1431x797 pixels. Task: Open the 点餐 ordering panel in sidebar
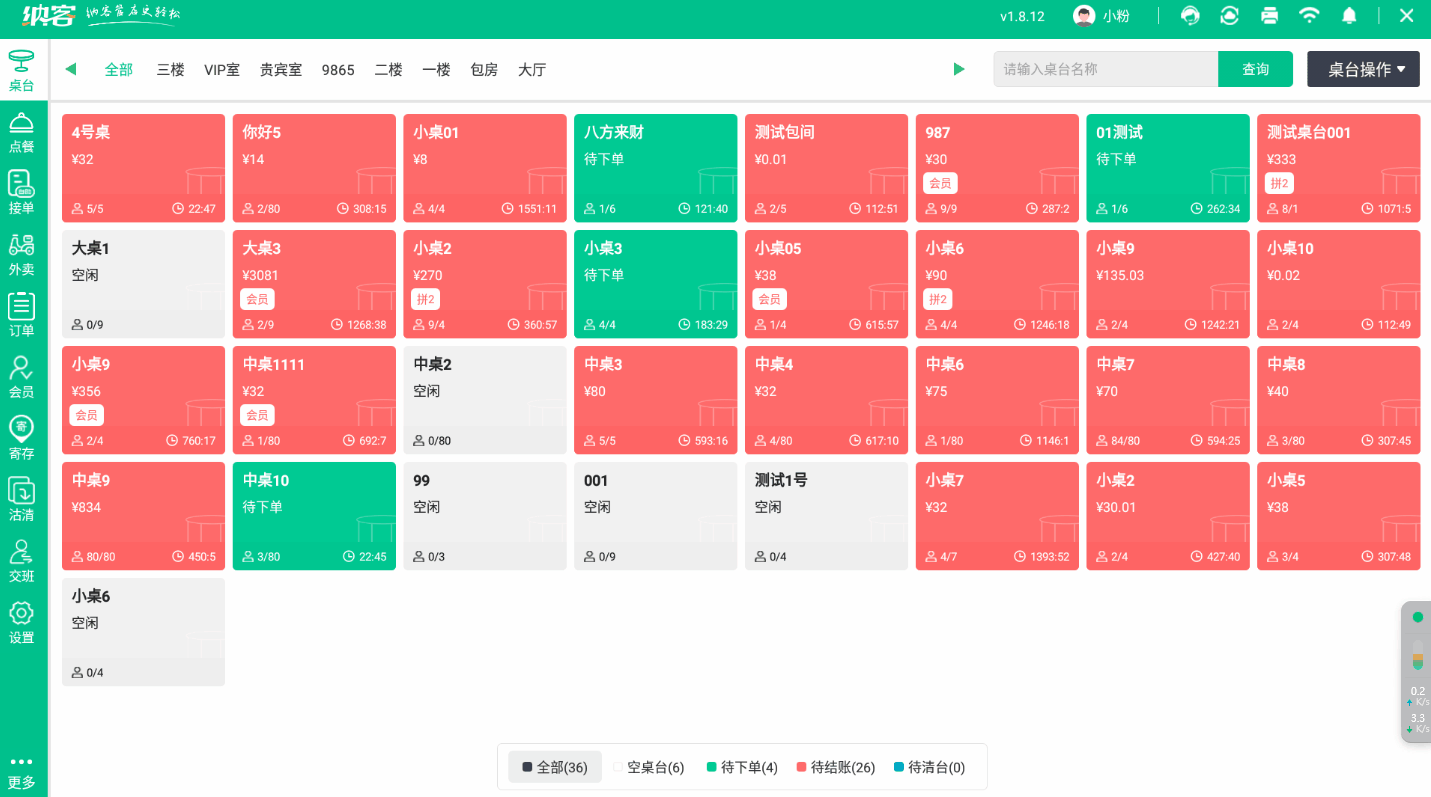[22, 133]
